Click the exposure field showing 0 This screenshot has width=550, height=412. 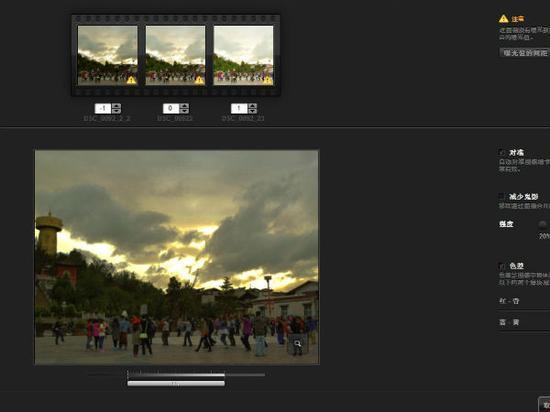(171, 108)
